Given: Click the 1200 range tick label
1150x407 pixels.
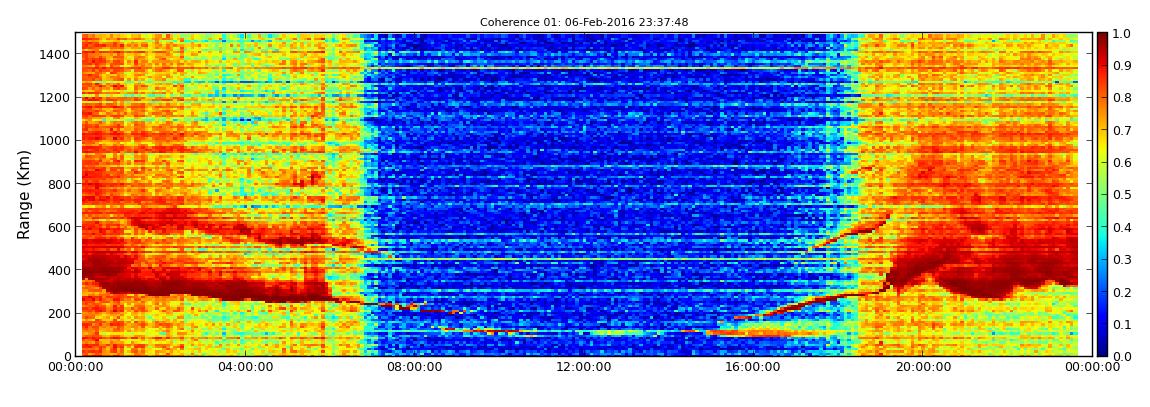Looking at the screenshot, I should click(x=56, y=98).
